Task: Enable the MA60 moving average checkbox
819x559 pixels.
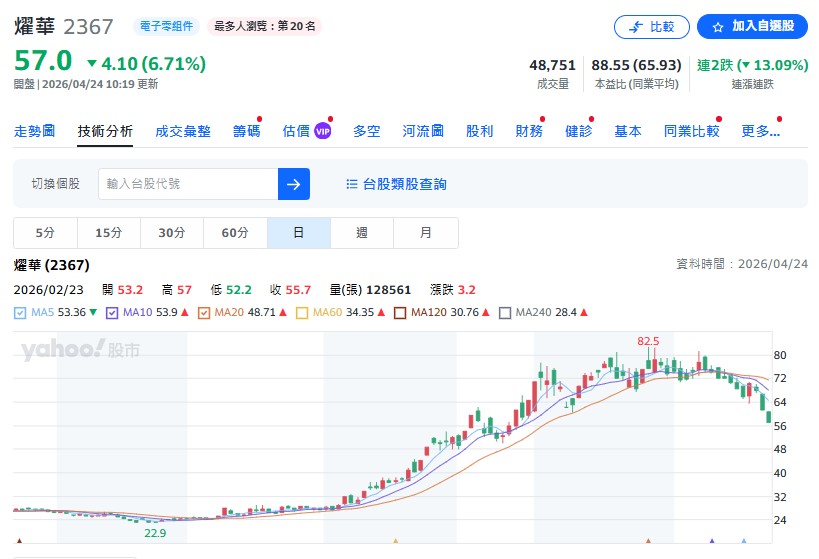Action: click(x=300, y=313)
